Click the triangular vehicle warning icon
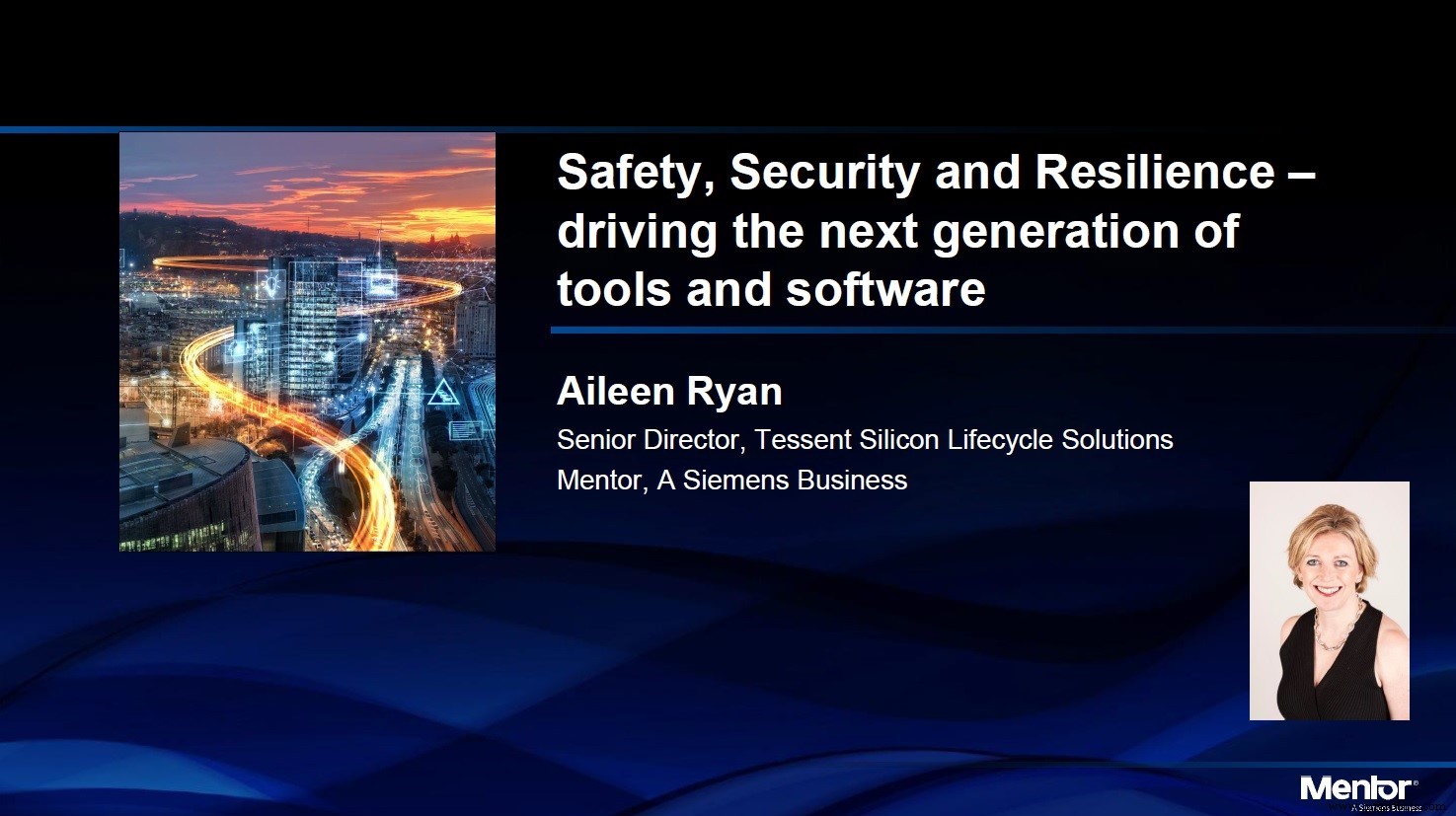The height and width of the screenshot is (816, 1456). pyautogui.click(x=441, y=395)
